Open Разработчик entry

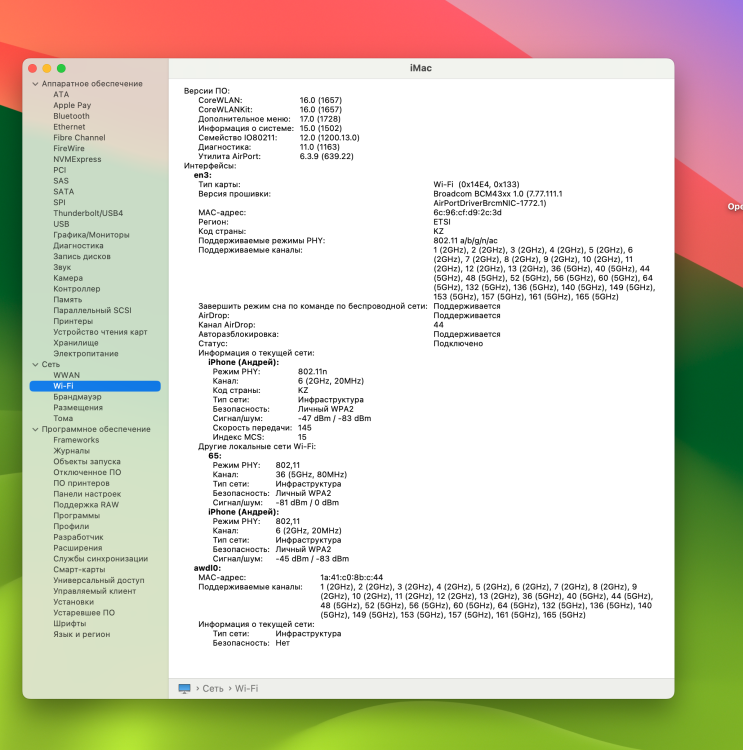click(x=78, y=537)
